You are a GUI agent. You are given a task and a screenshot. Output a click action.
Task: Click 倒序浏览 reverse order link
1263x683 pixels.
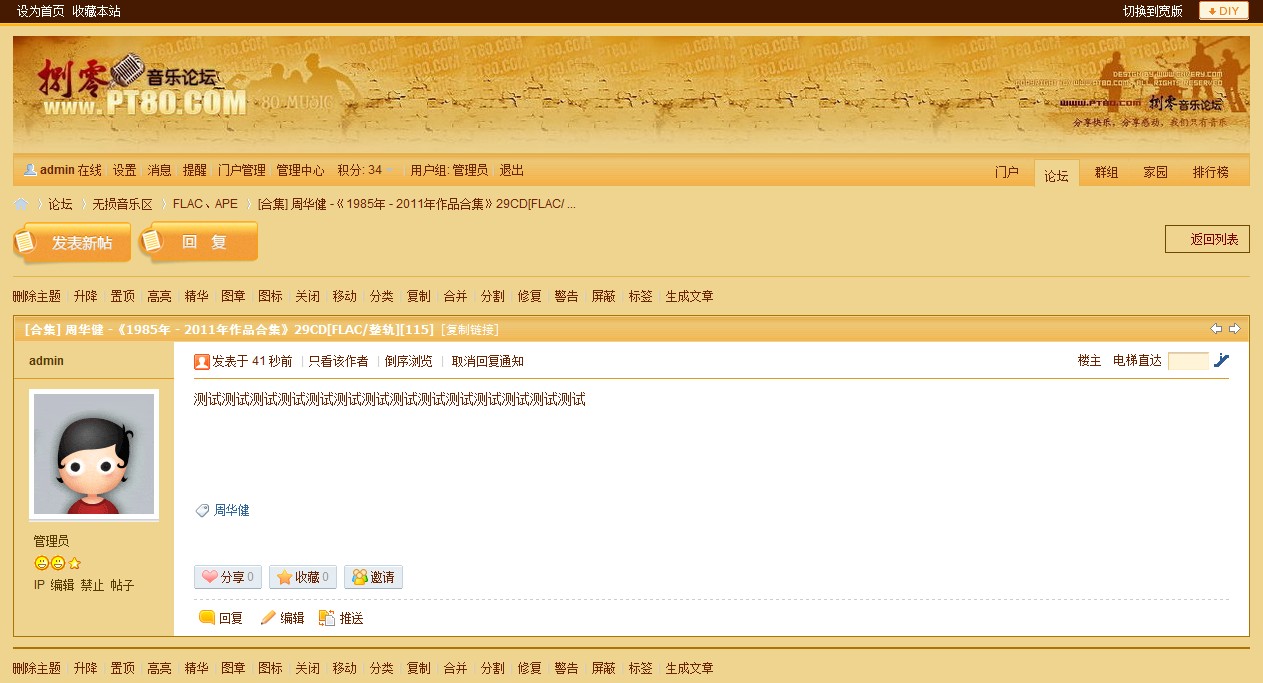409,362
